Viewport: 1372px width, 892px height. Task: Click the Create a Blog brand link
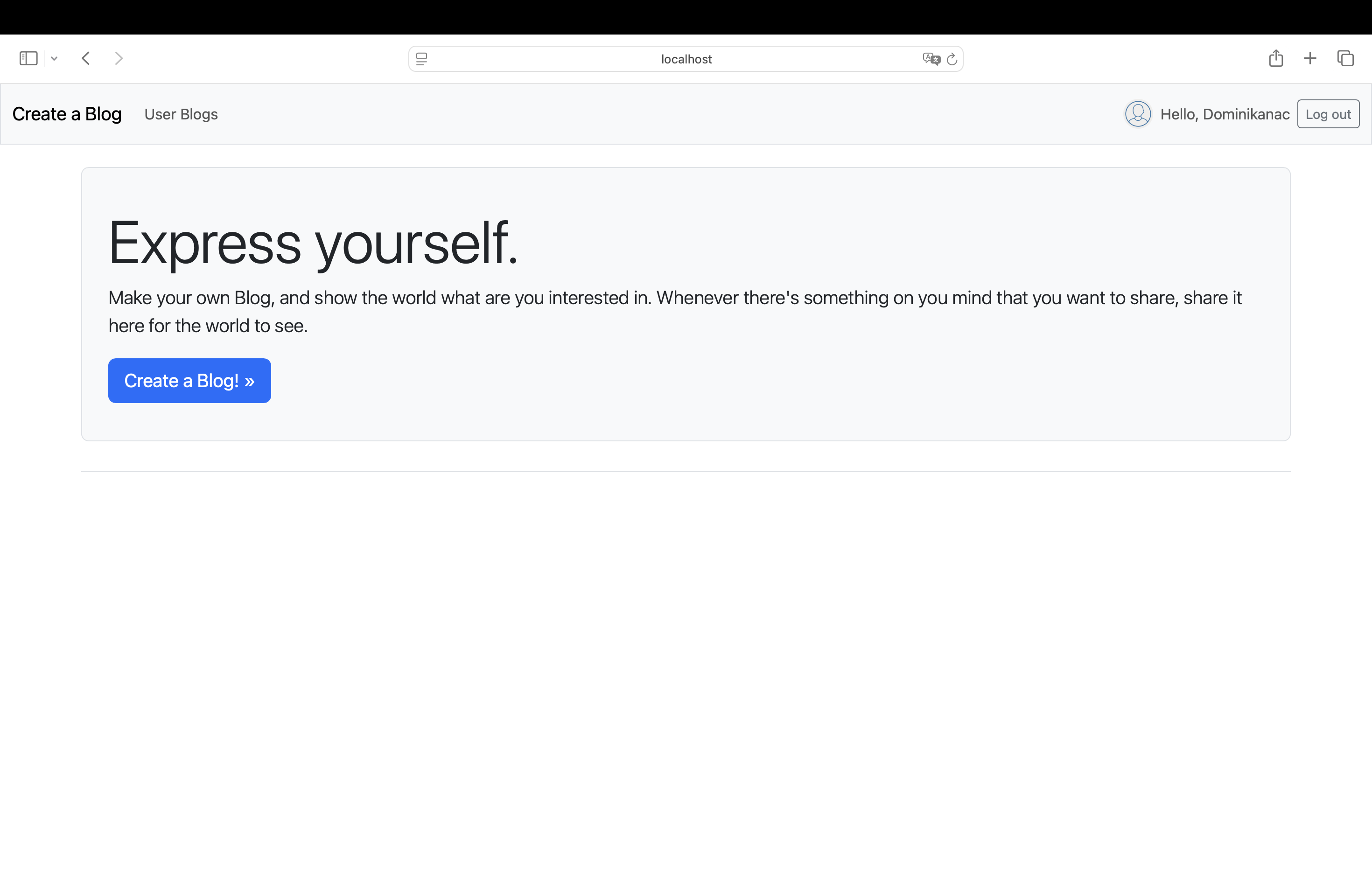(67, 113)
